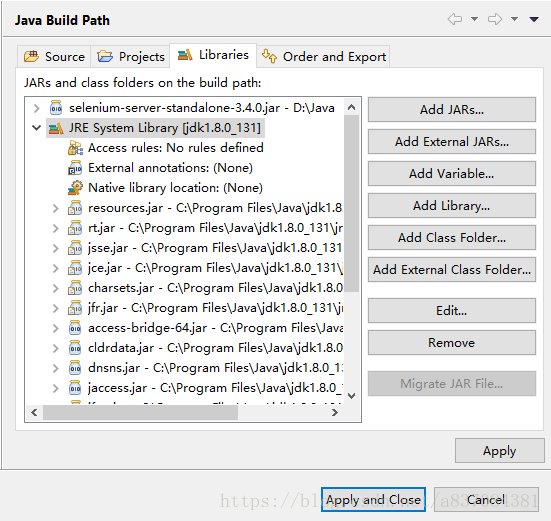Expand the resources.jar node
Screen dimensions: 551x521
tap(56, 208)
